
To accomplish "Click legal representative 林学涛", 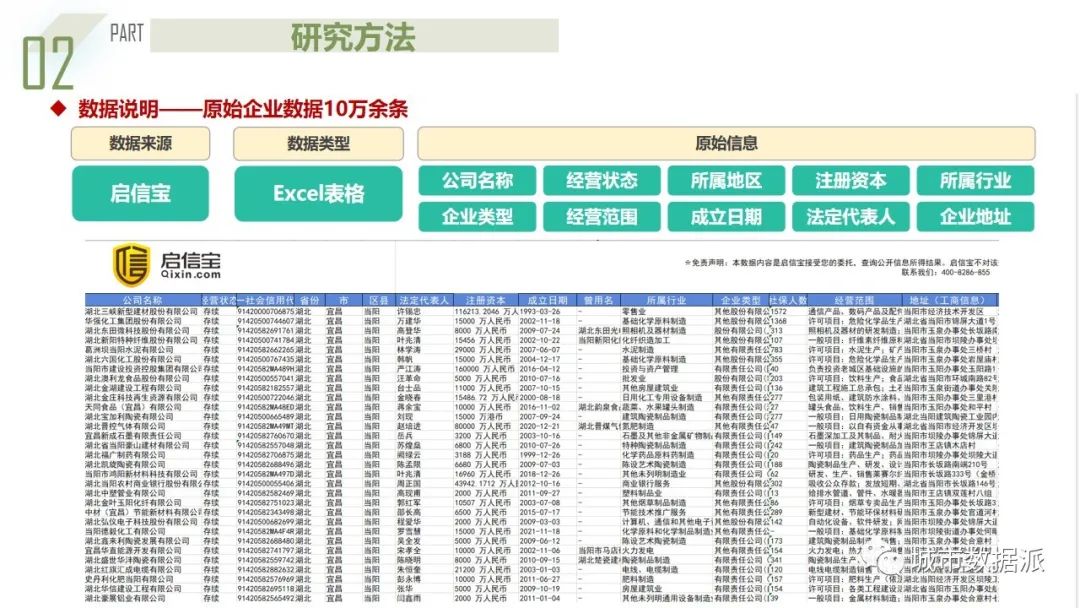I will pyautogui.click(x=409, y=350).
